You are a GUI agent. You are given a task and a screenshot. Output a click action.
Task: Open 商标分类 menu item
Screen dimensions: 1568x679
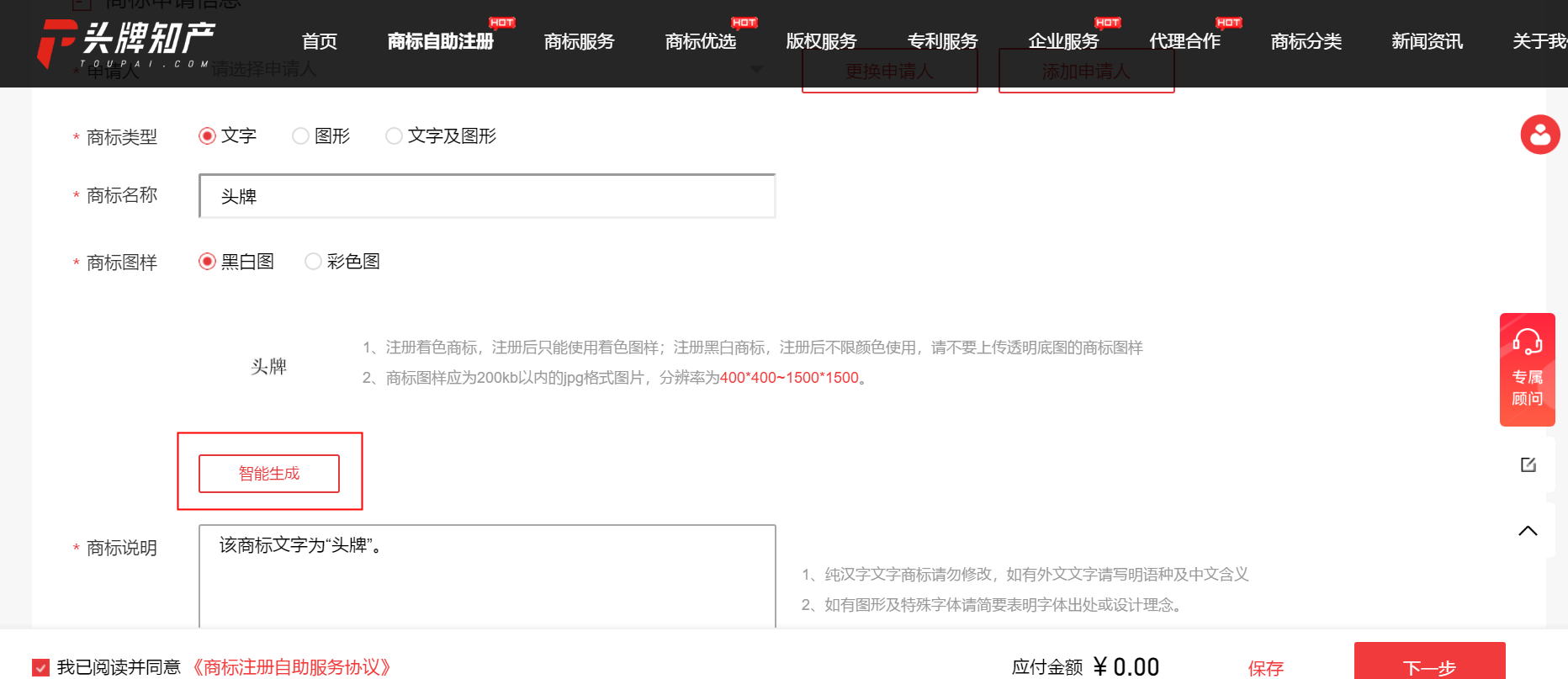click(x=1306, y=41)
